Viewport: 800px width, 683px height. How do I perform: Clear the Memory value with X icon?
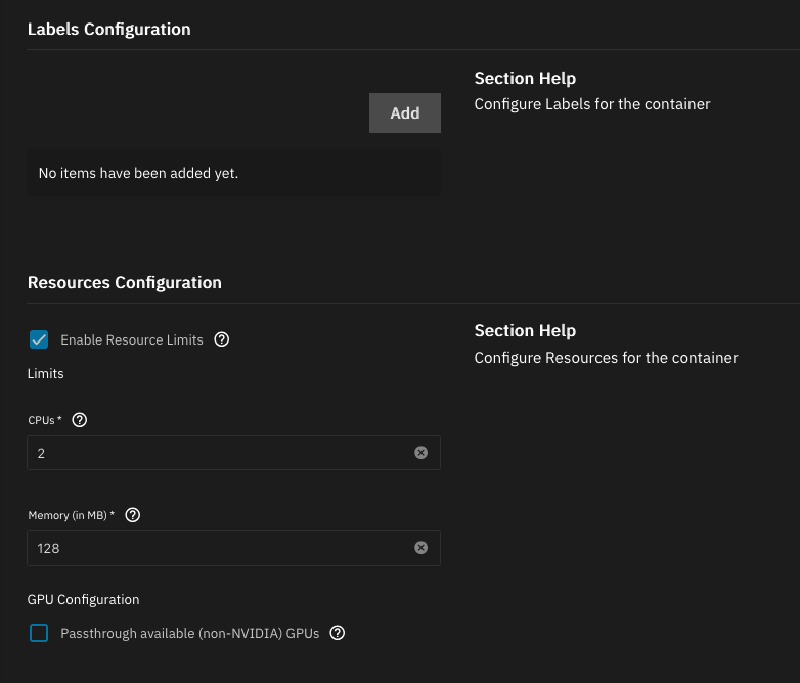point(421,548)
